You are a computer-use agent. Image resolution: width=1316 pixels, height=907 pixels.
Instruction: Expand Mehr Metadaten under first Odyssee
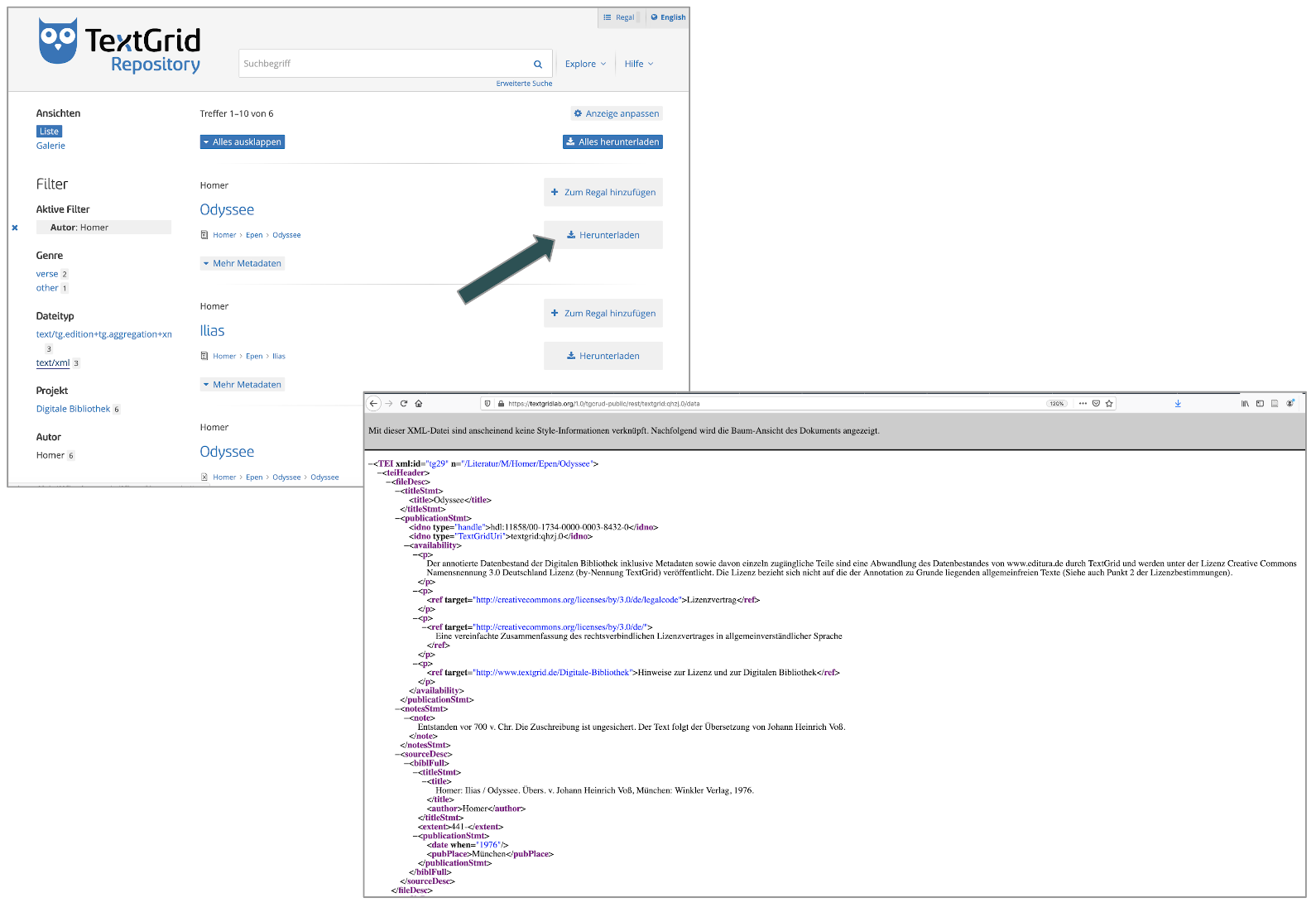click(x=243, y=263)
